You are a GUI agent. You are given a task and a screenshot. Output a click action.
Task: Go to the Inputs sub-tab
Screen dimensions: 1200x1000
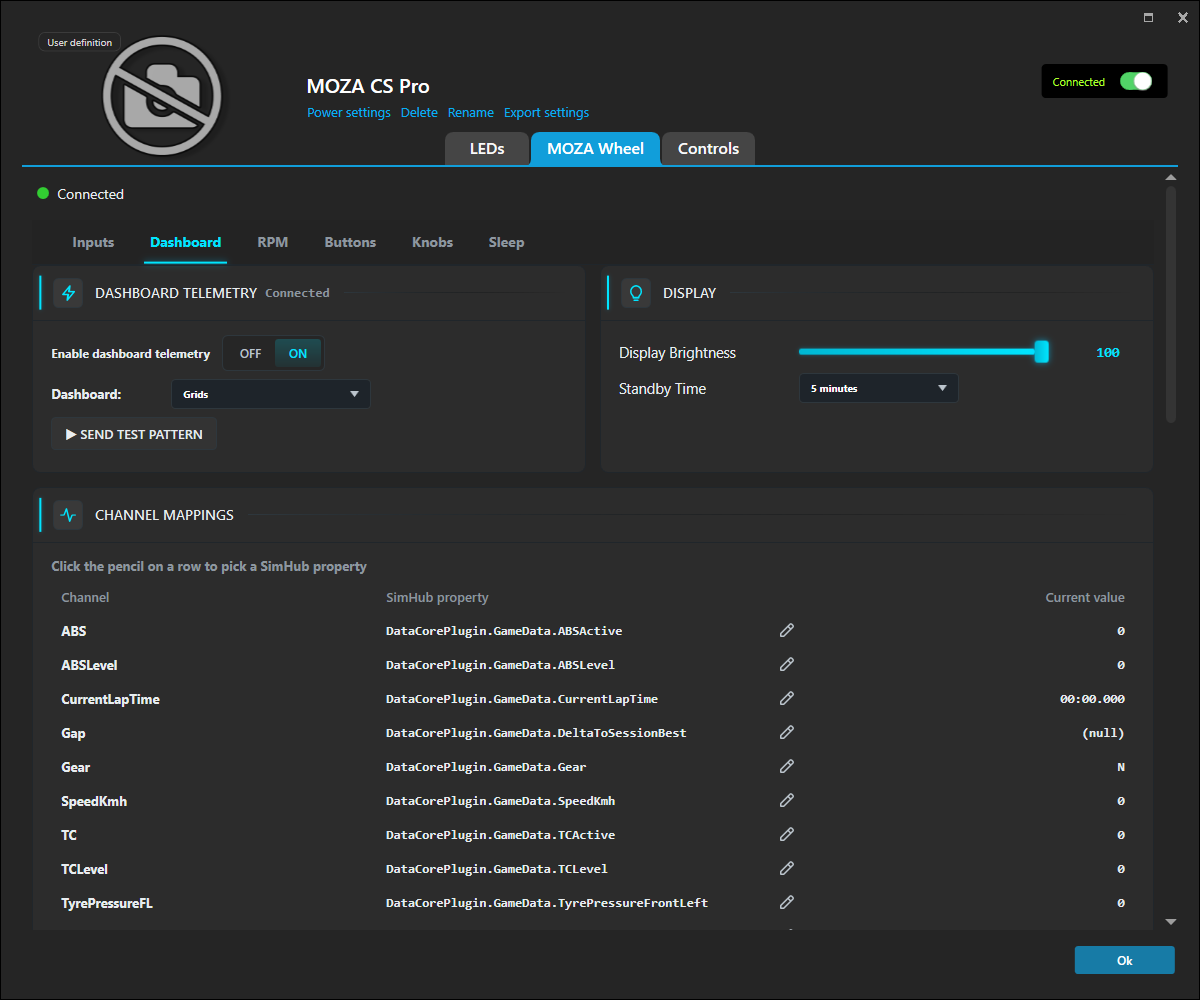[x=93, y=242]
